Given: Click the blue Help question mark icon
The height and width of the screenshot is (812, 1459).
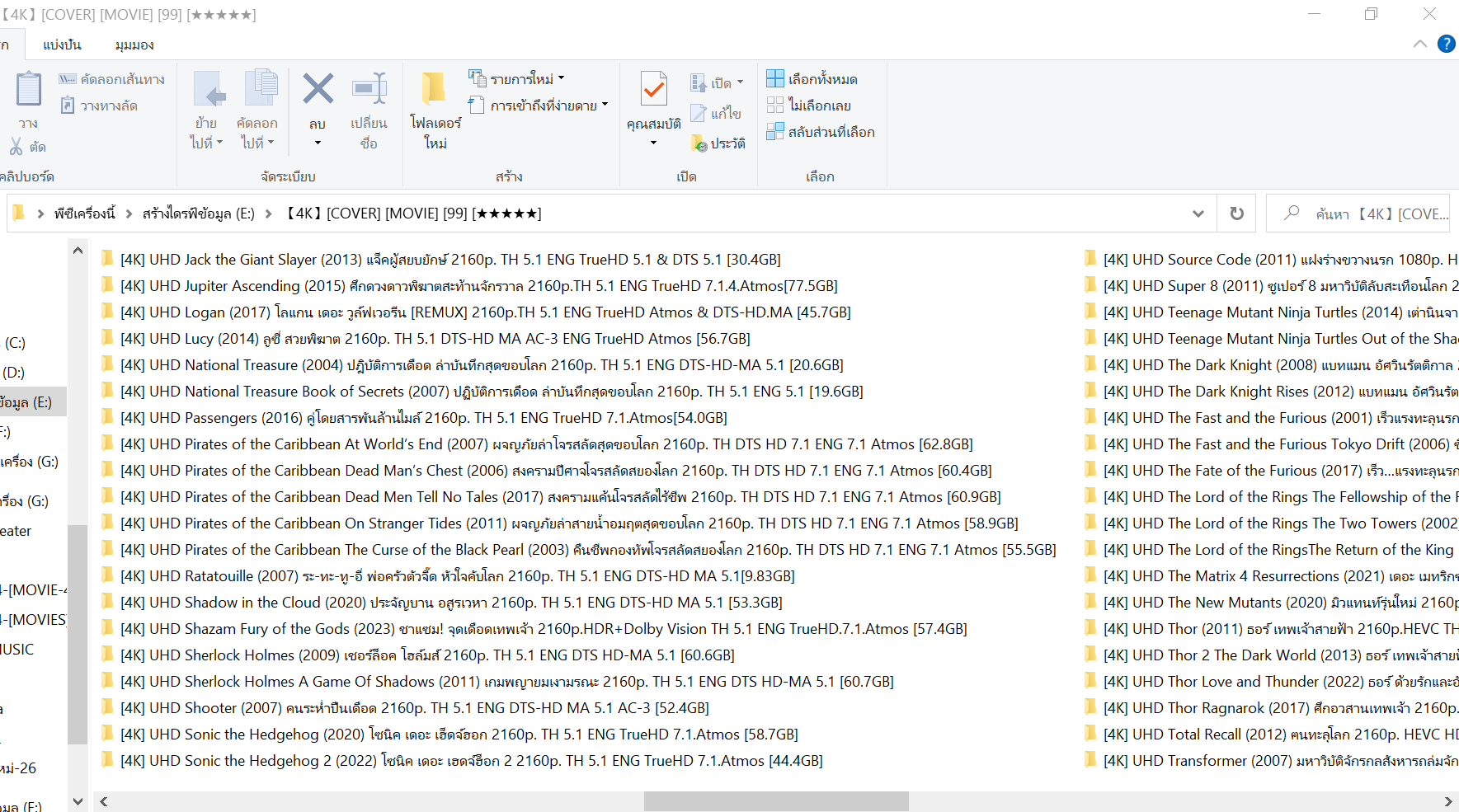Looking at the screenshot, I should pos(1447,44).
